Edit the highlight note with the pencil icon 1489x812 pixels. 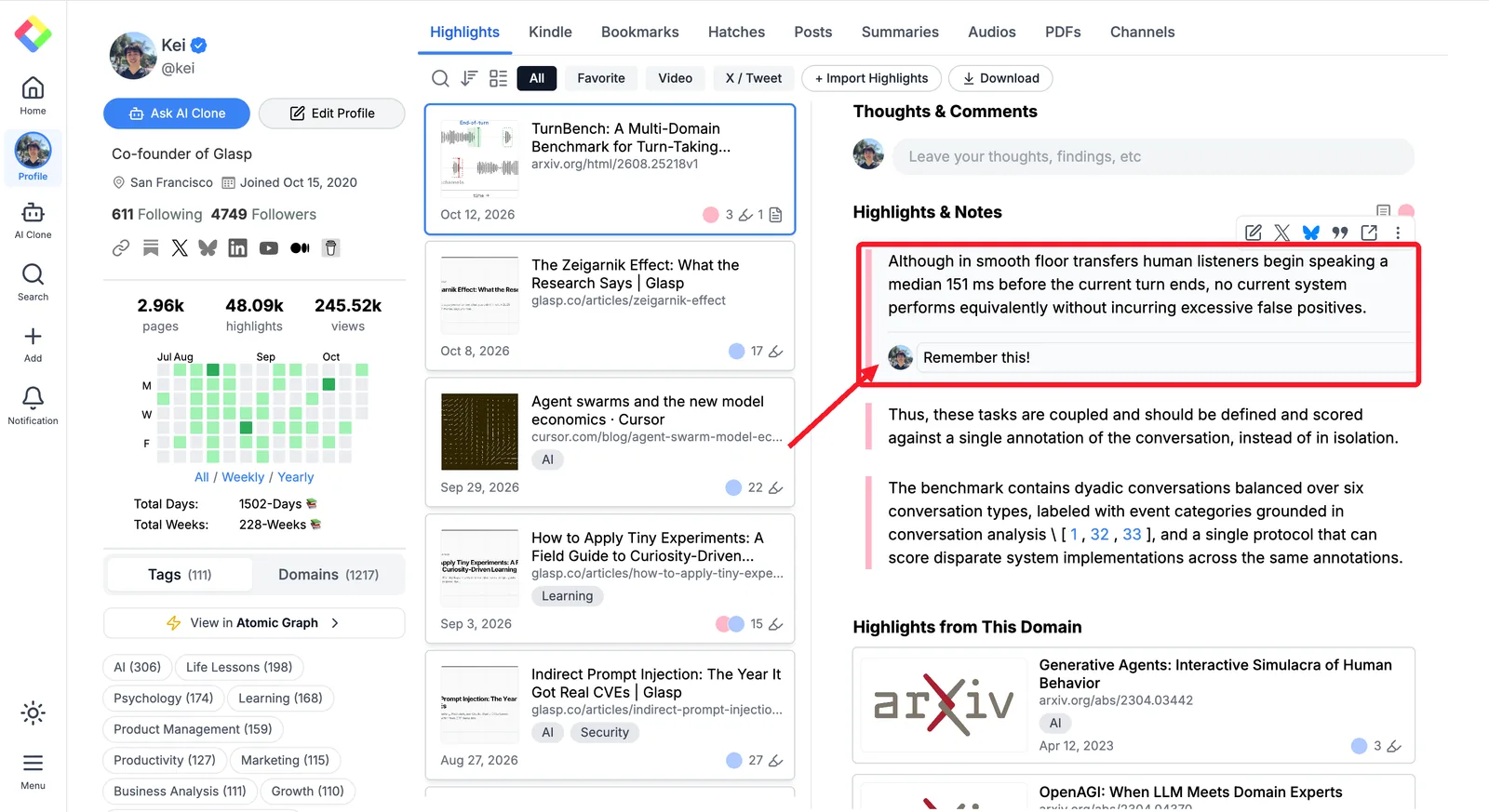coord(1254,233)
